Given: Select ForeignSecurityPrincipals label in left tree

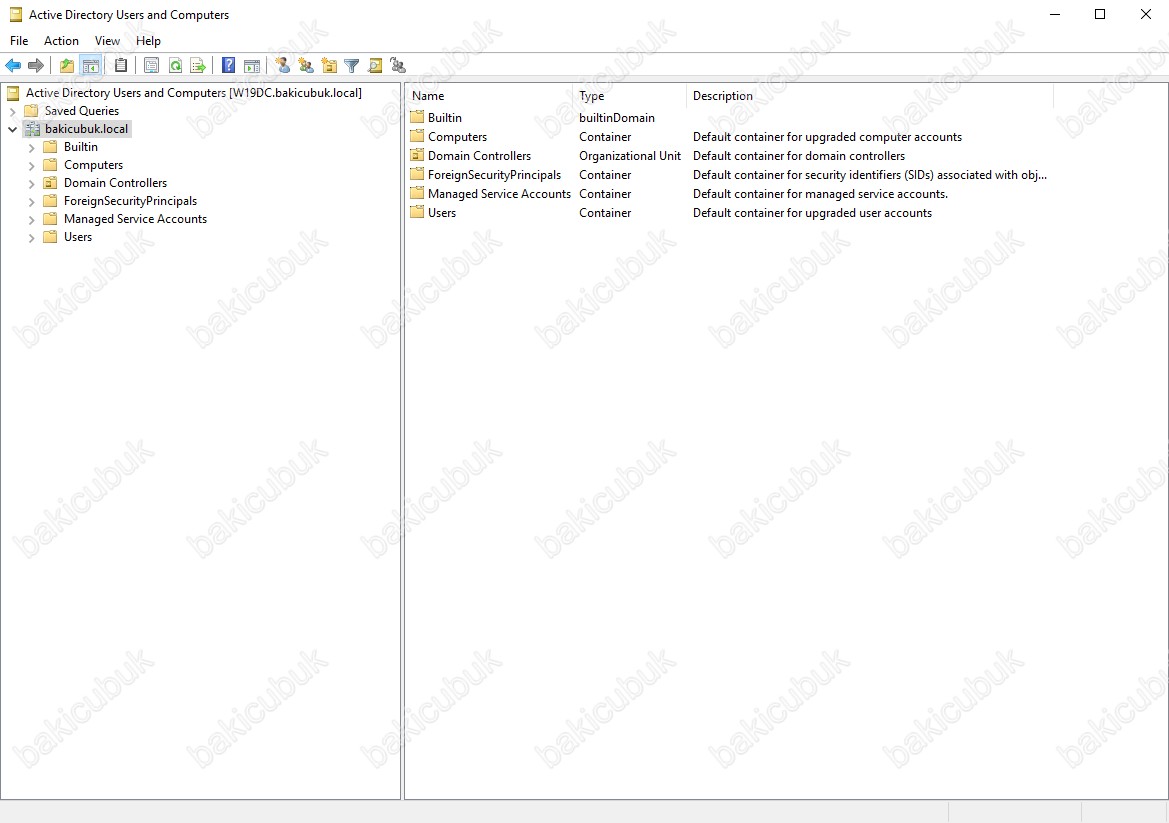Looking at the screenshot, I should coord(130,201).
